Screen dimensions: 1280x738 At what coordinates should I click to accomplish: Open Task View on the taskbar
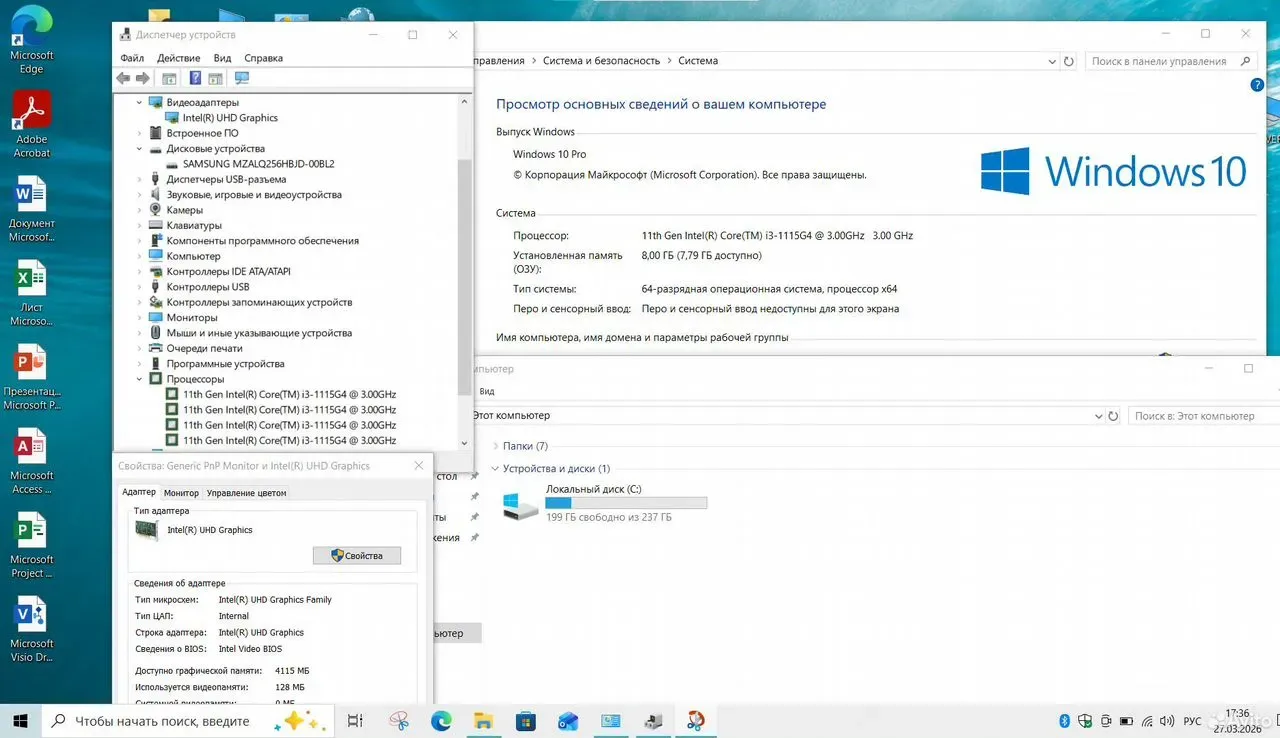355,721
